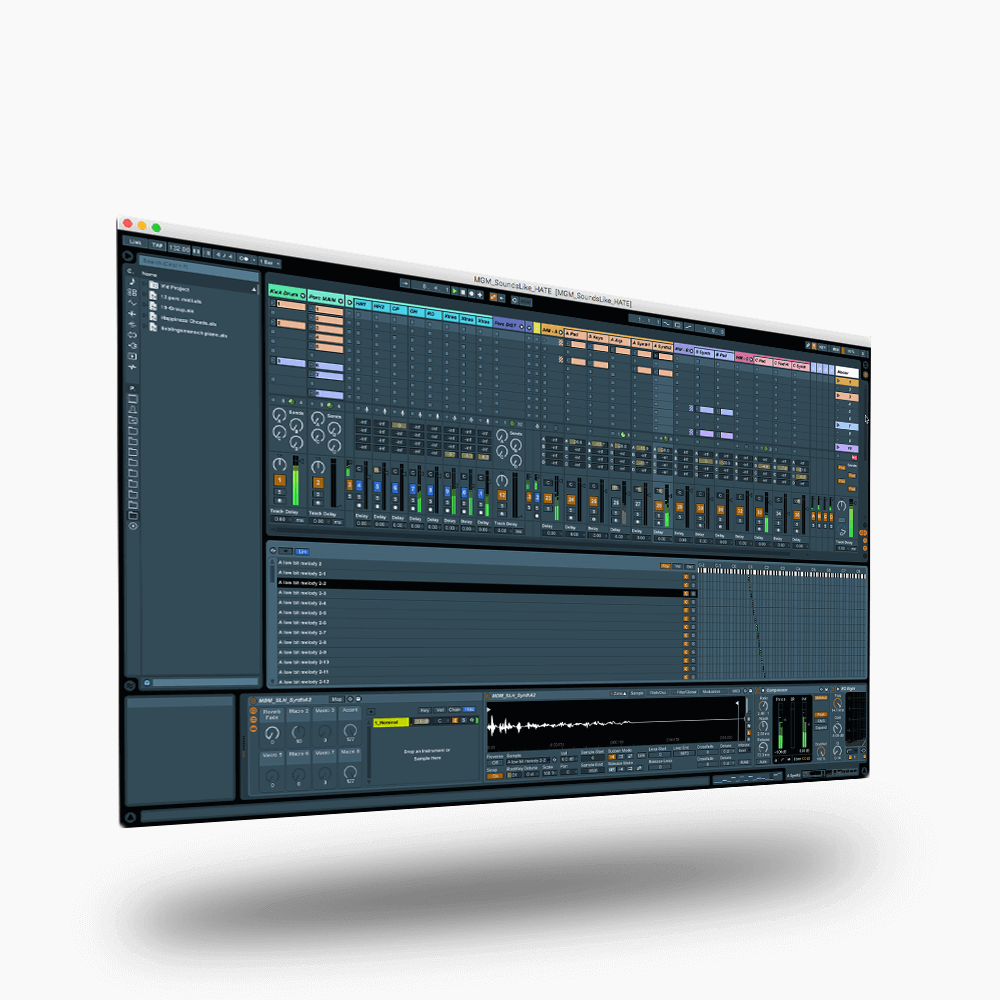Select the Sampler Zone tab

click(x=618, y=693)
